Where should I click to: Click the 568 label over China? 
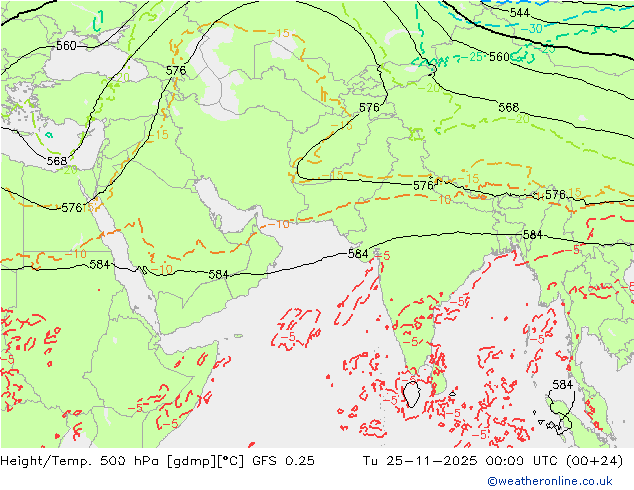click(508, 107)
